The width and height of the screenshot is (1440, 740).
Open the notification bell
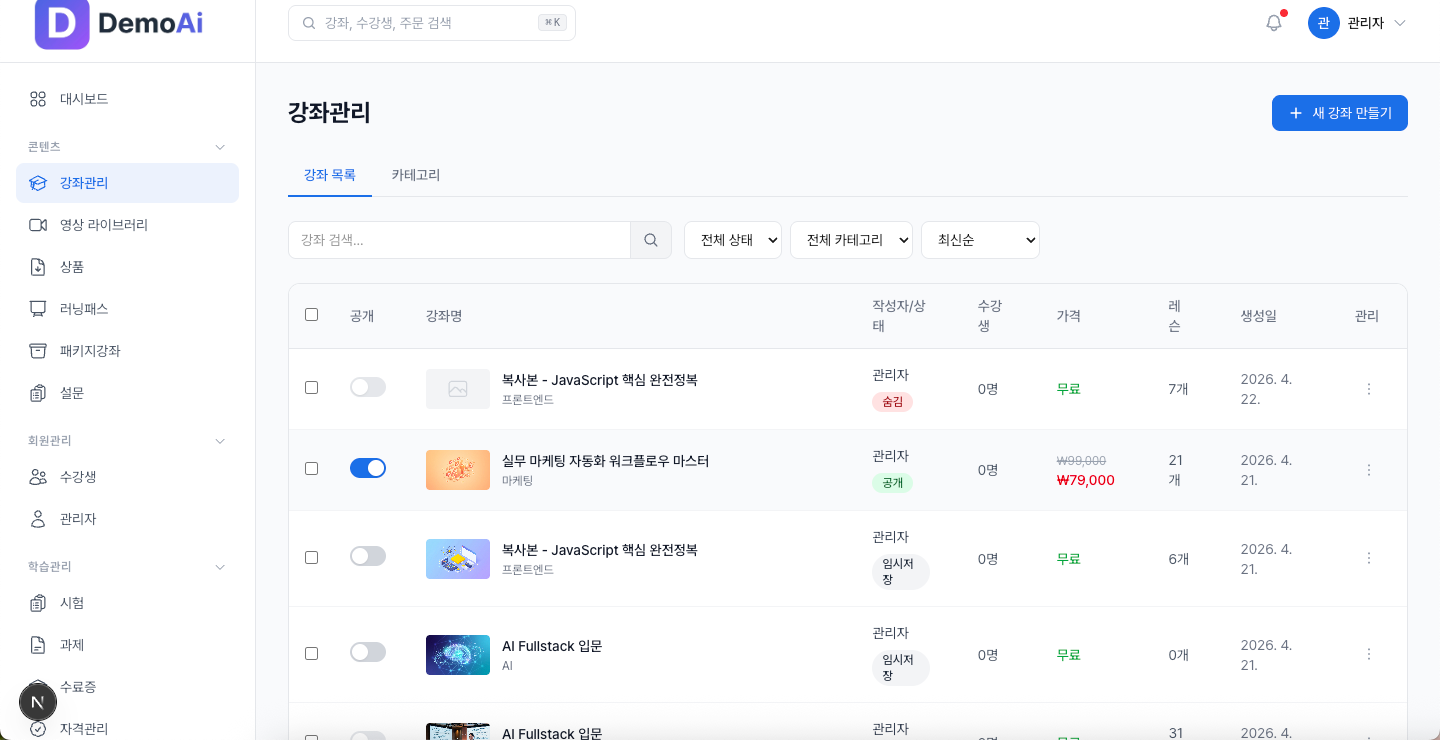[x=1273, y=23]
